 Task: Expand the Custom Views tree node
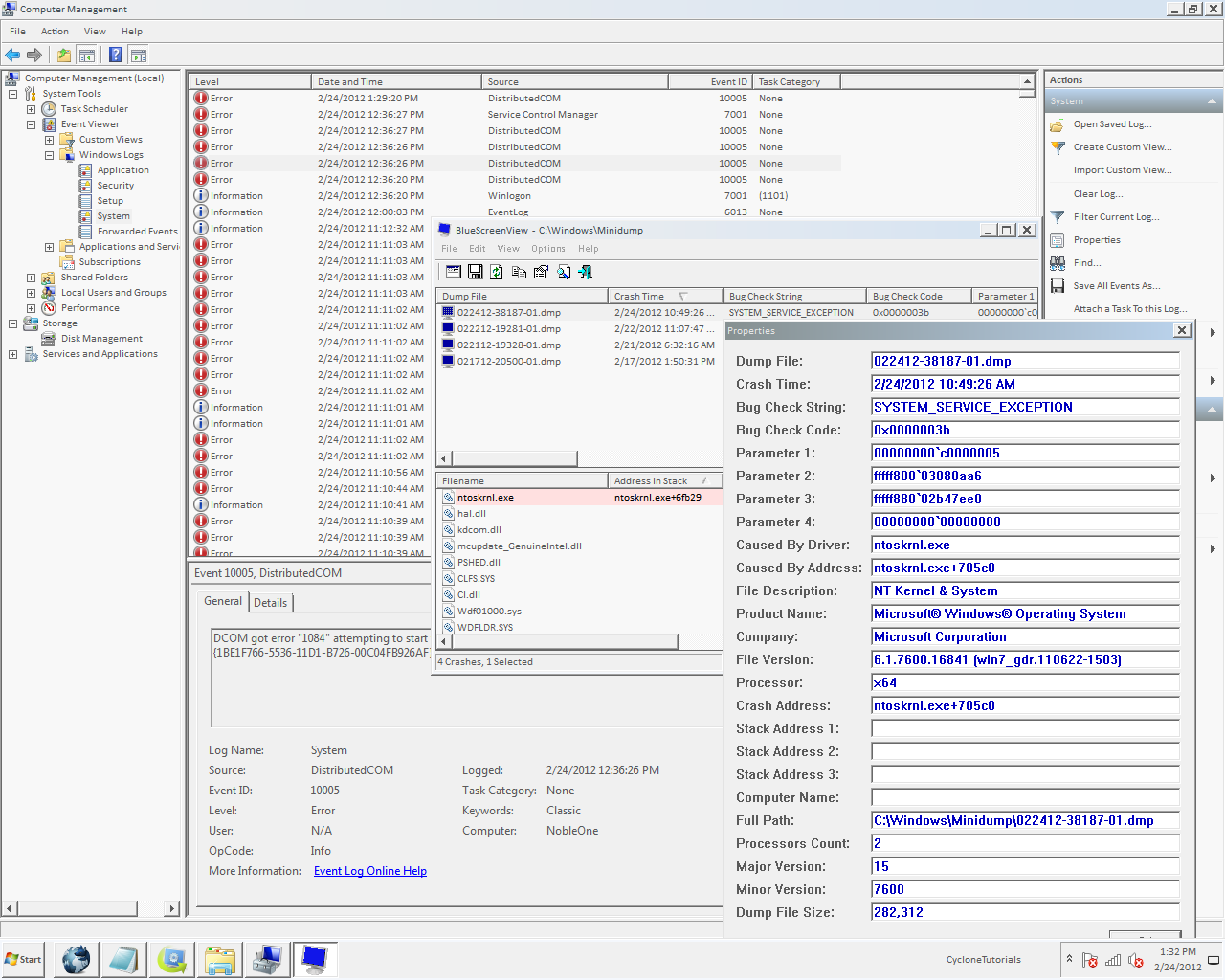coord(49,140)
